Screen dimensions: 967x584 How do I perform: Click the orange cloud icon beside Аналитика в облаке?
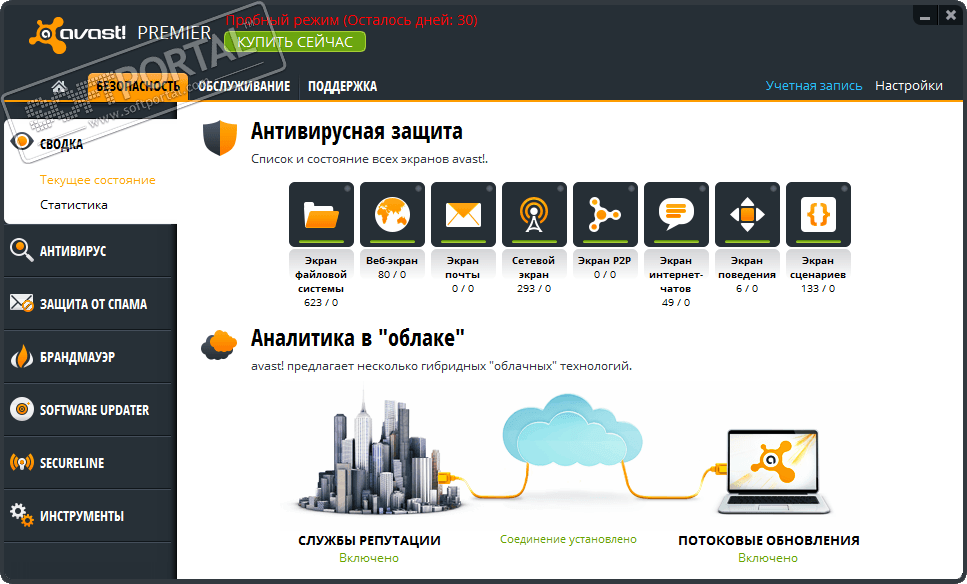219,345
